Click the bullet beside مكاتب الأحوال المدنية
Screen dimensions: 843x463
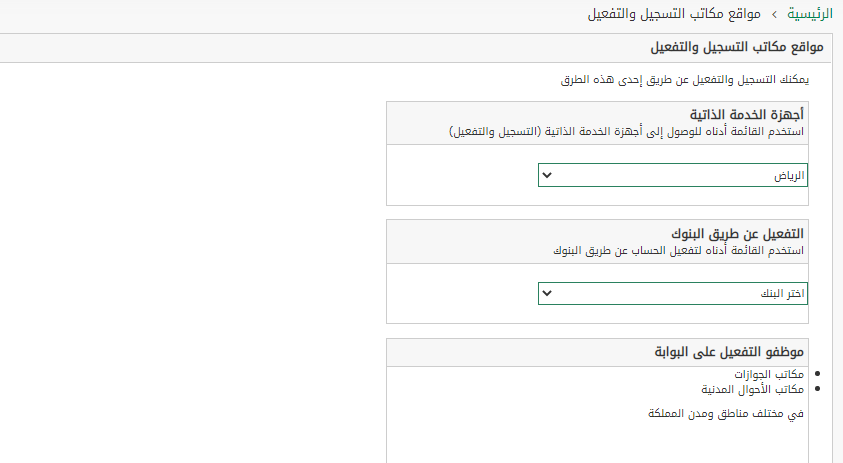[x=820, y=388]
